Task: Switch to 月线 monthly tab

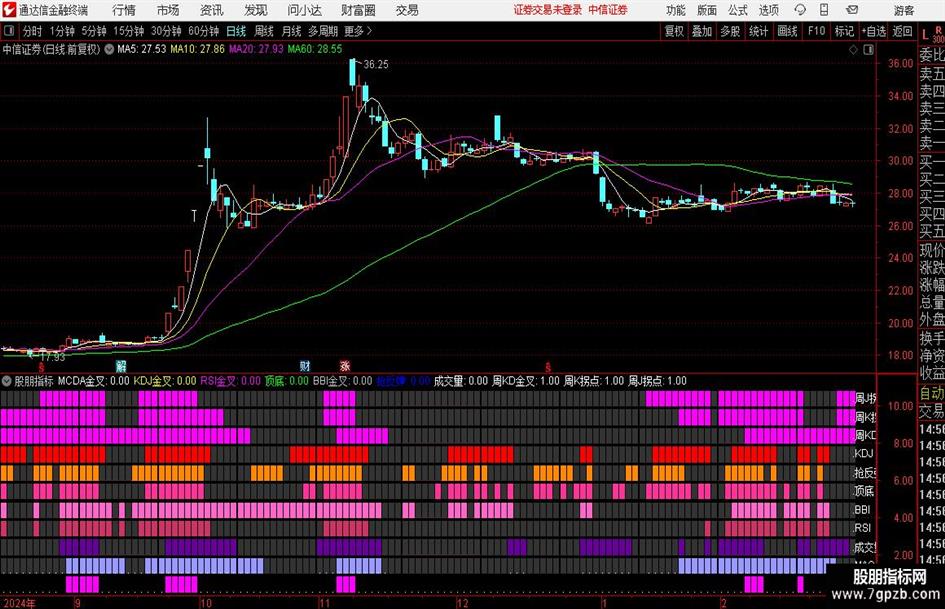Action: coord(291,31)
